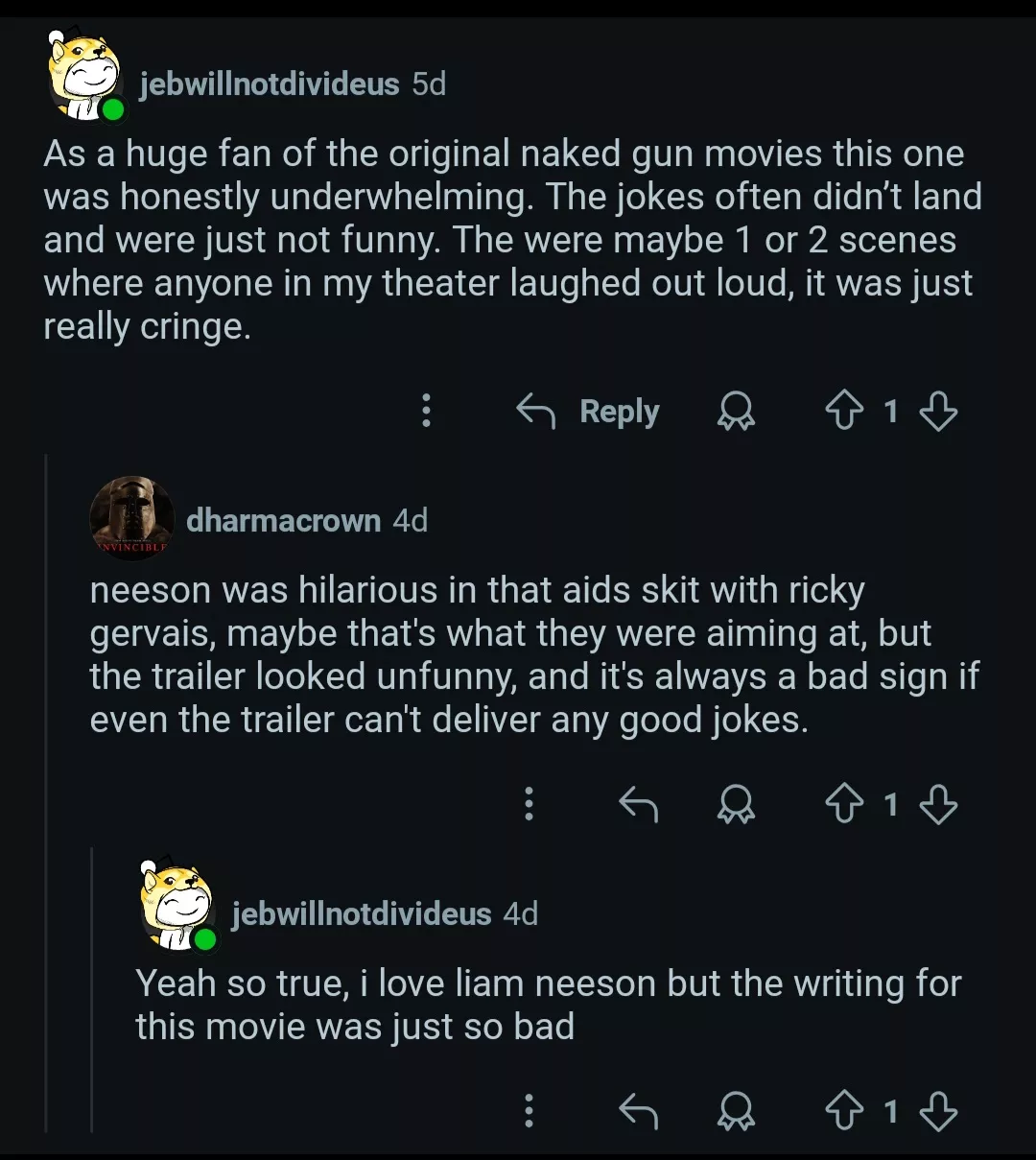The width and height of the screenshot is (1036, 1160).
Task: Award the last reply in thread
Action: [736, 1111]
